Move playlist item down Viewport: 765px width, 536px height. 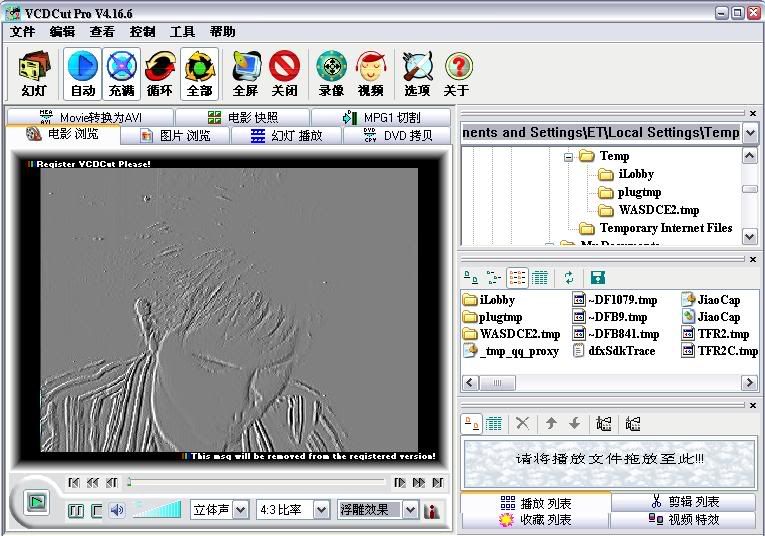(575, 423)
